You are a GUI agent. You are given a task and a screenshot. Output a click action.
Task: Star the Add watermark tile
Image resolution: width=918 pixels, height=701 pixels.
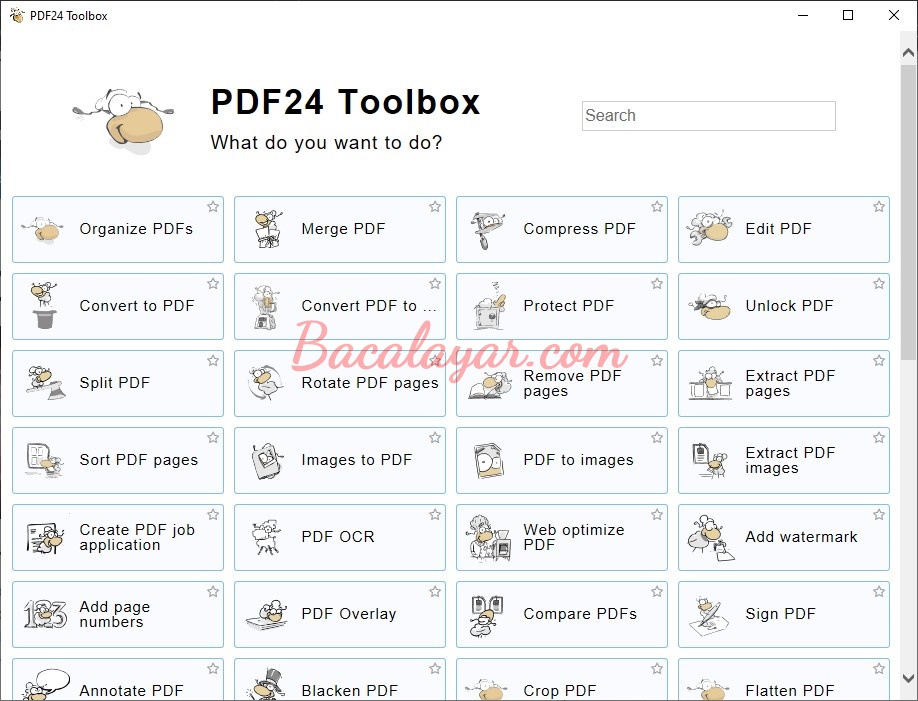879,515
